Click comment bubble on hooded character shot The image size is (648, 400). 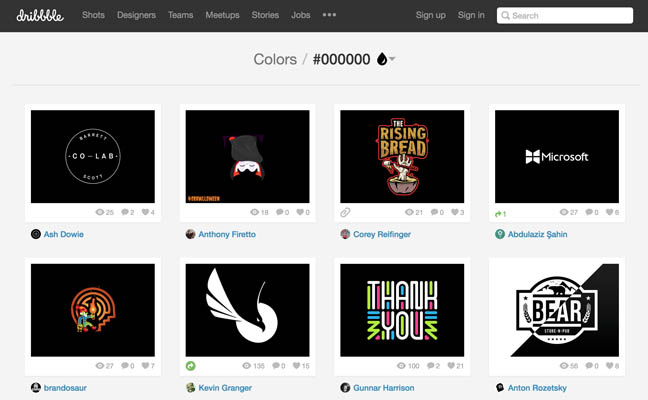tap(280, 212)
